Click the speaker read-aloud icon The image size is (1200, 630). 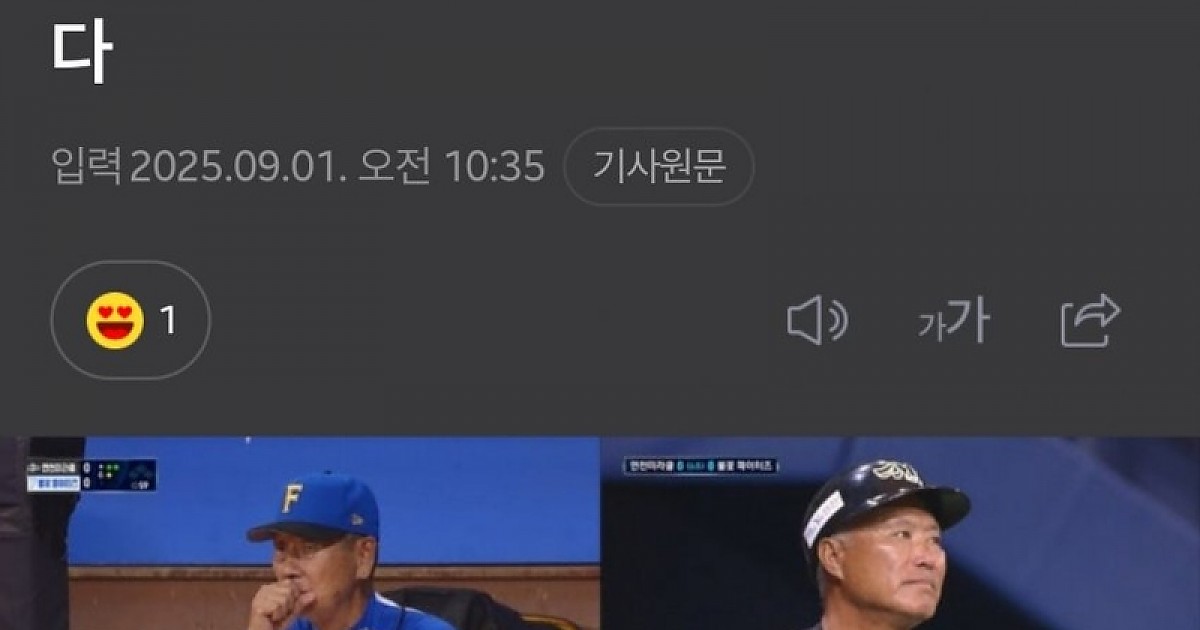click(817, 322)
